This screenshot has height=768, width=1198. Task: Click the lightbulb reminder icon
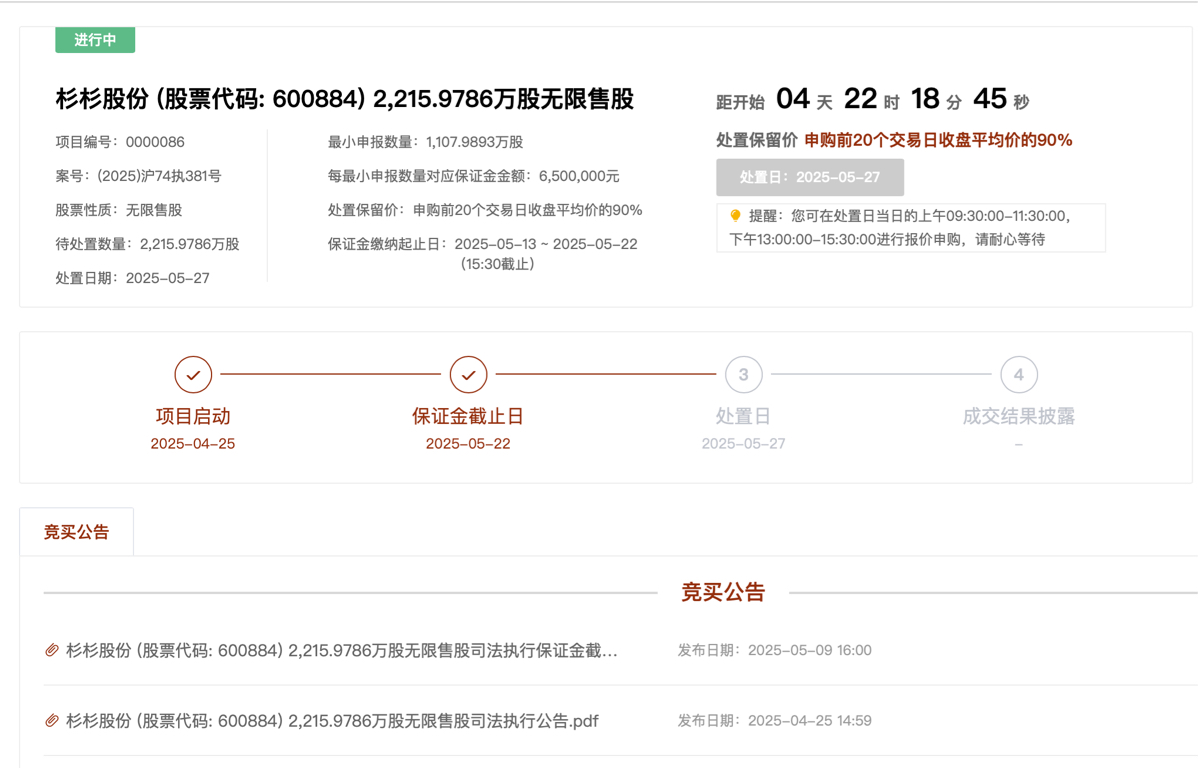pos(735,216)
